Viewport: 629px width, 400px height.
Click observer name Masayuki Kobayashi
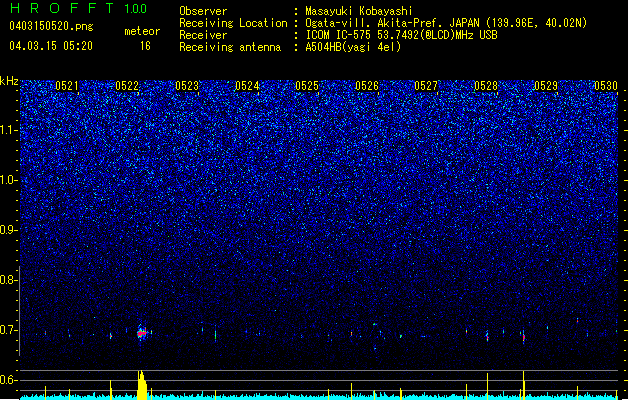point(359,11)
